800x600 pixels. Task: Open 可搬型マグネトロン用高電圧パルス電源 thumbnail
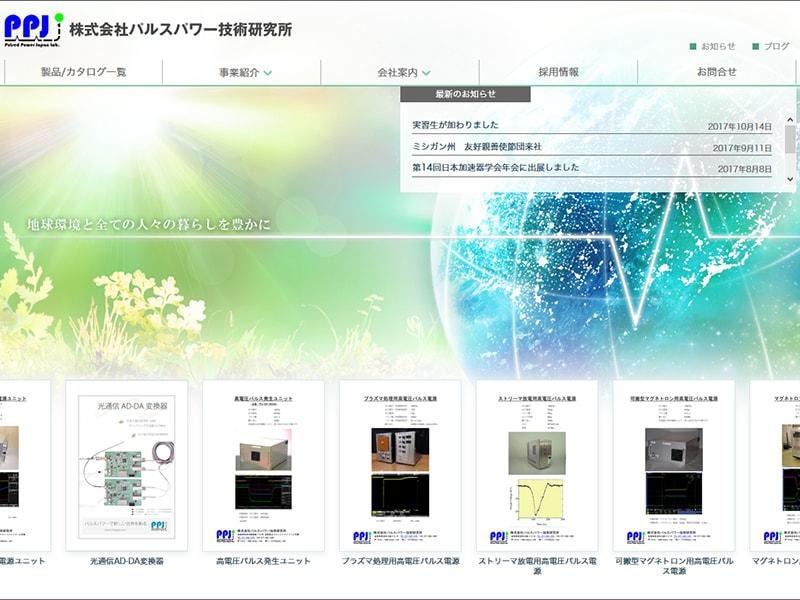[673, 465]
